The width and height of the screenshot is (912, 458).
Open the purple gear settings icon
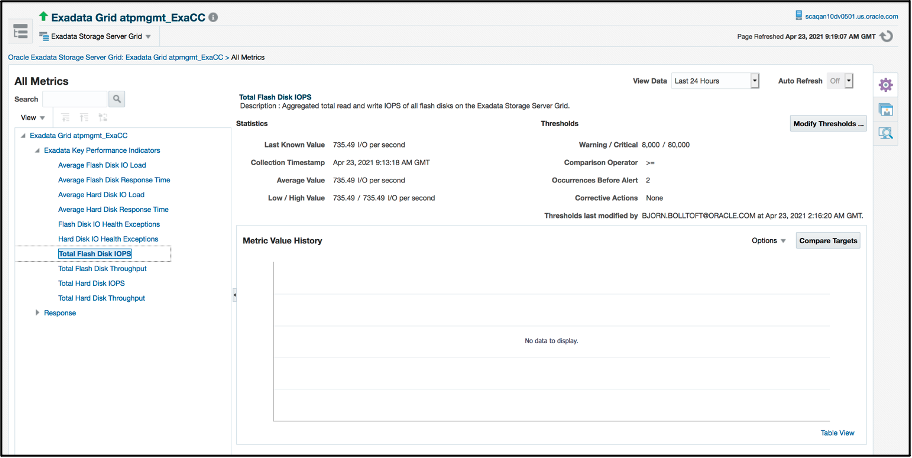[x=885, y=85]
